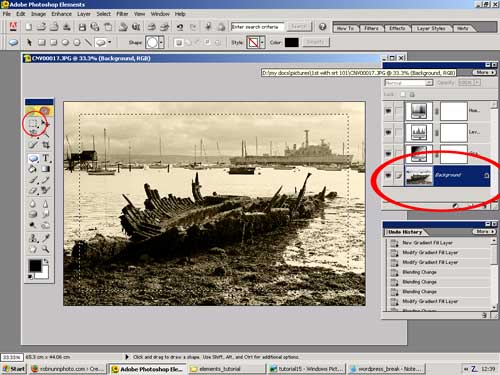Select the Rectangular Marquee tool
The width and height of the screenshot is (500, 375).
click(x=33, y=123)
